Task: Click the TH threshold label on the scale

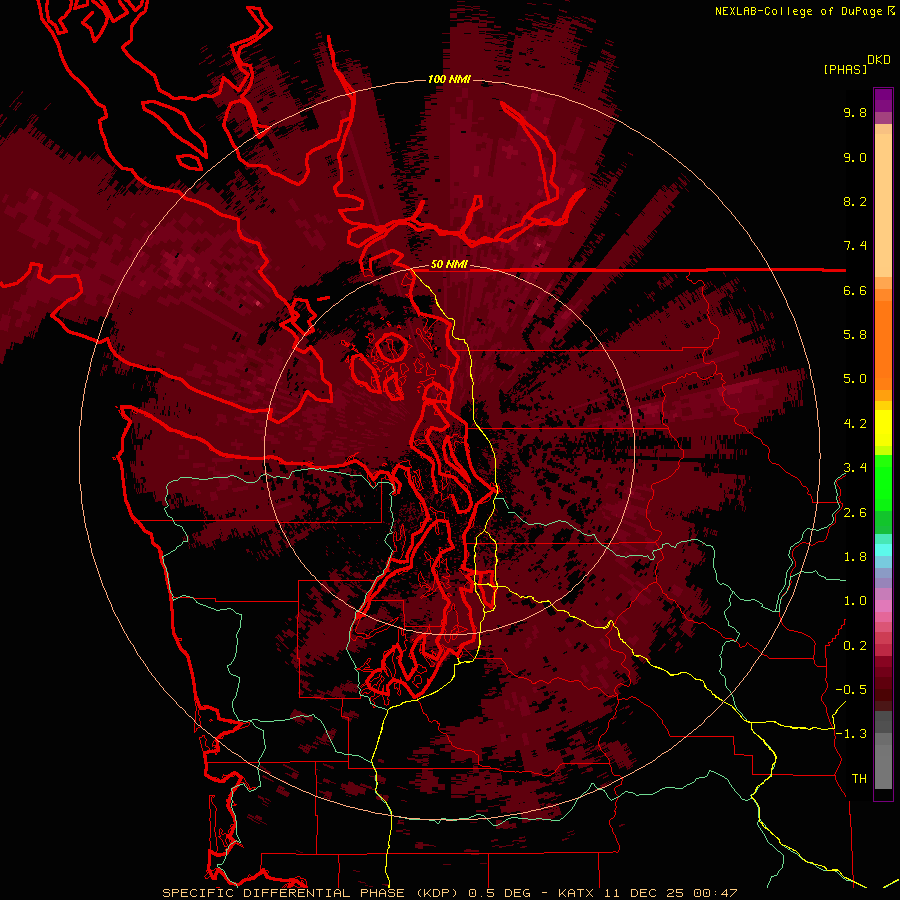Action: (x=859, y=779)
